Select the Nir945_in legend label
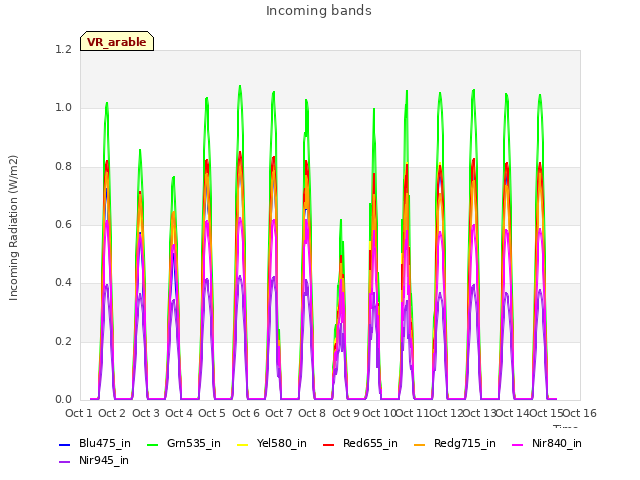Viewport: 640px width, 480px height. 104,460
